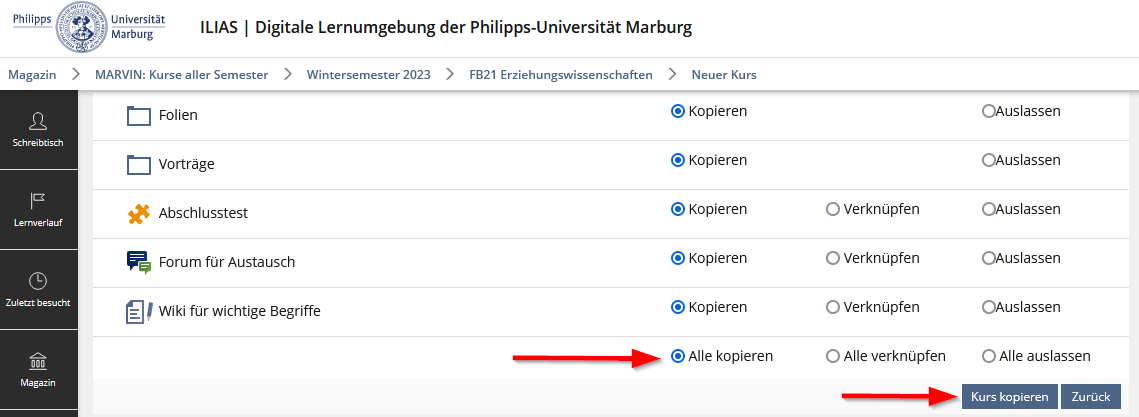Image resolution: width=1139 pixels, height=417 pixels.
Task: Click the Forum für Austausch icon
Action: click(138, 262)
